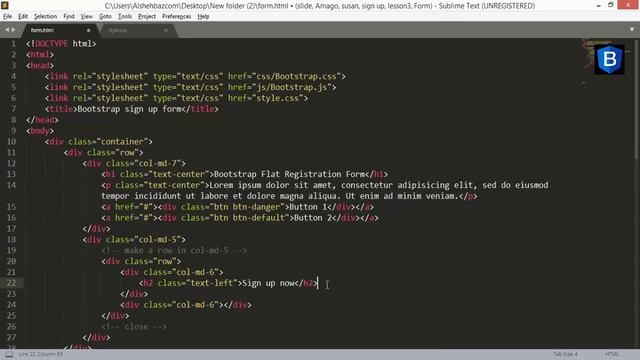Click the Sublime Text app icon in title bar
Screen dimensions: 640x360
click(x=5, y=5)
